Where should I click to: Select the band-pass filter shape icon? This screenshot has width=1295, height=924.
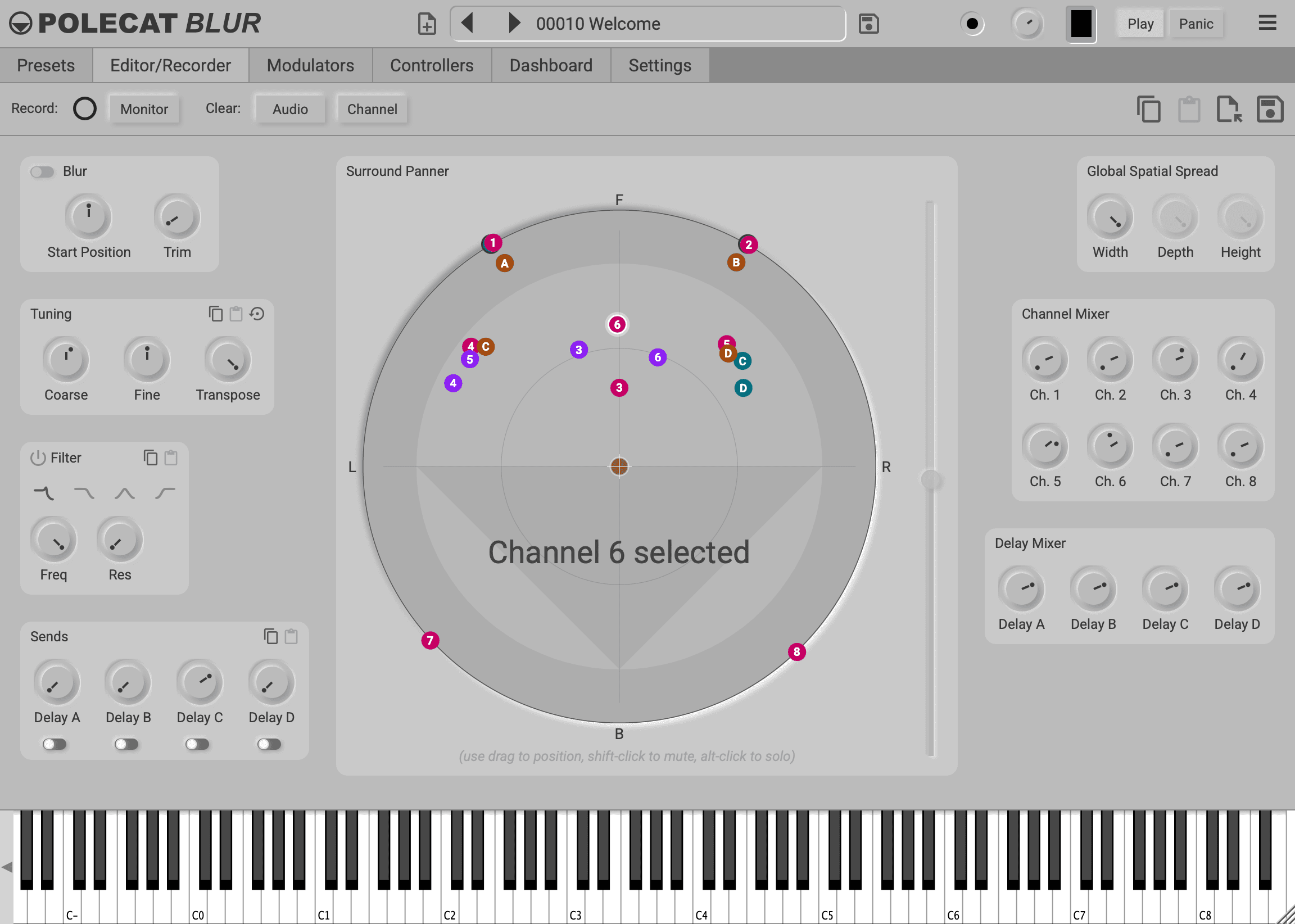tap(125, 493)
